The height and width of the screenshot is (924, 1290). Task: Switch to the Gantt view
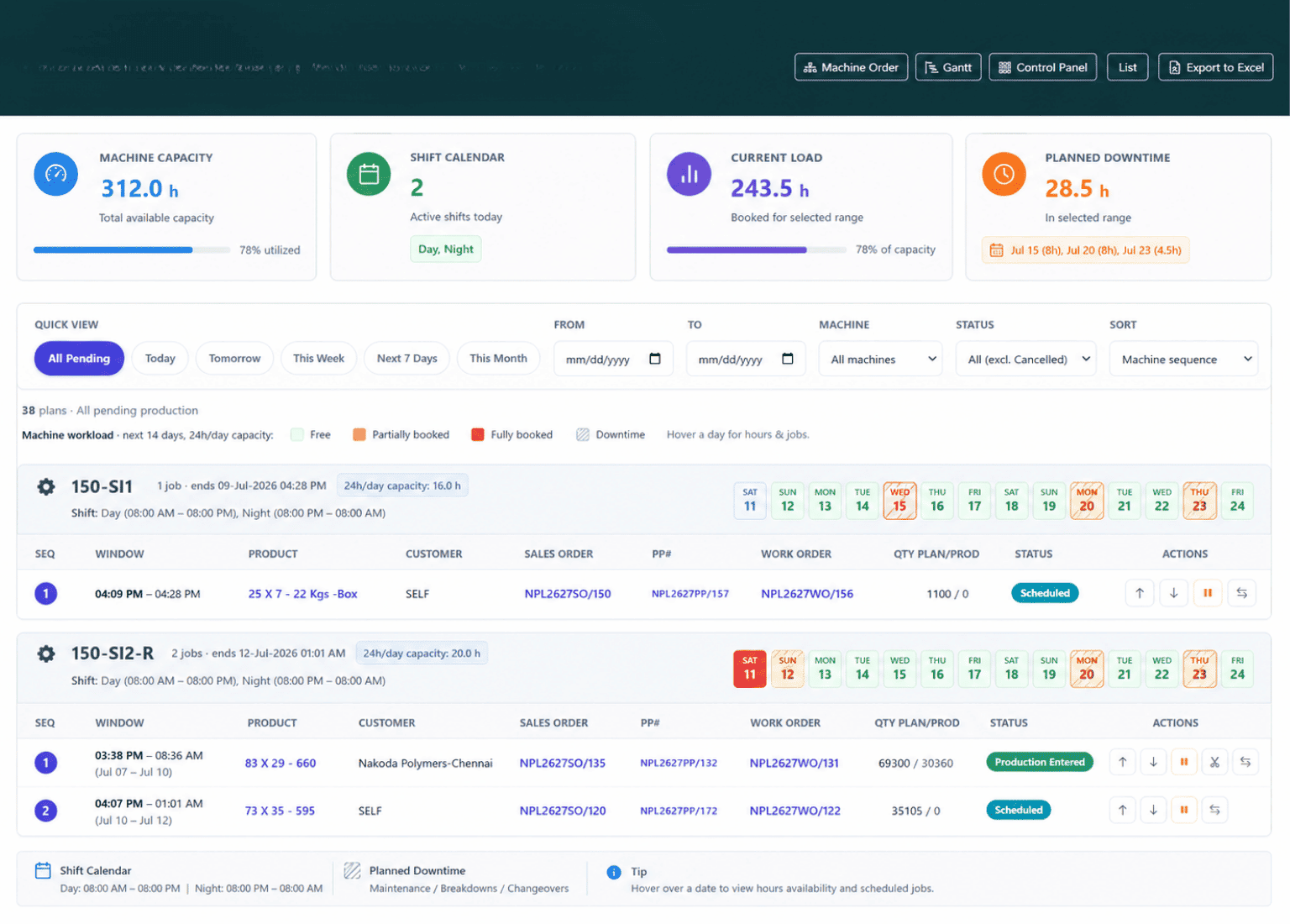tap(948, 67)
